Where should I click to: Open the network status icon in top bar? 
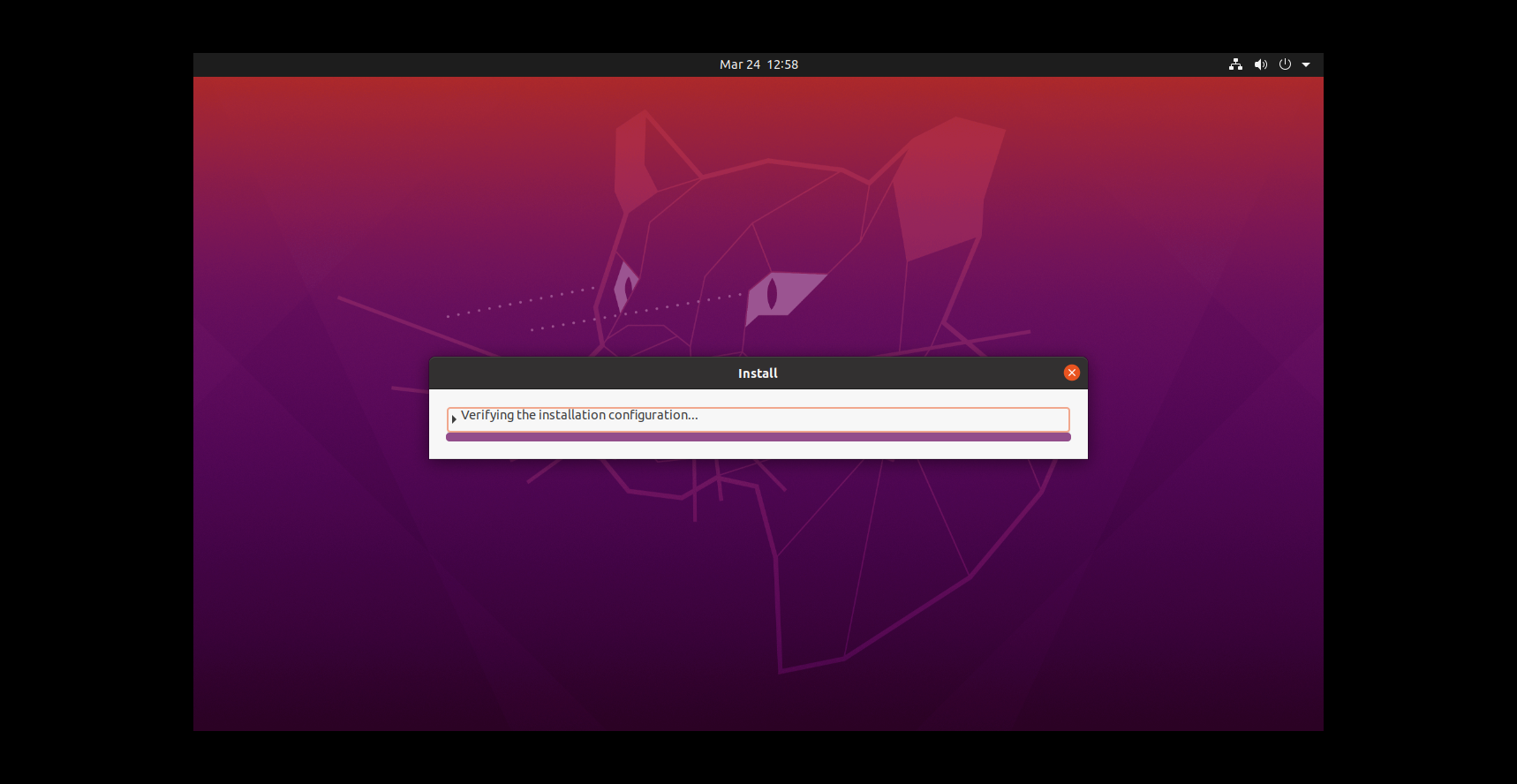click(1235, 64)
